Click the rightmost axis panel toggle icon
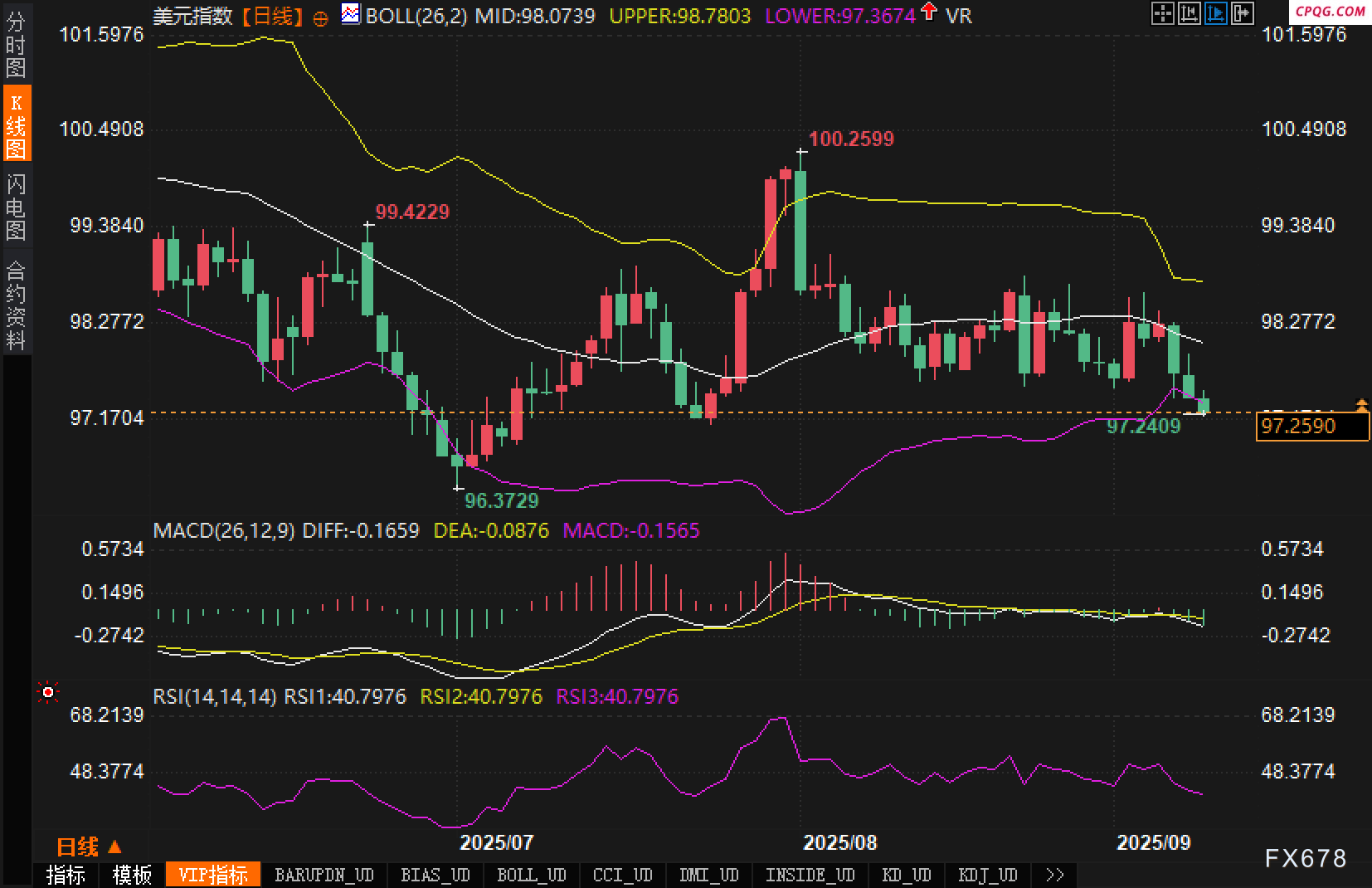 pos(1243,13)
